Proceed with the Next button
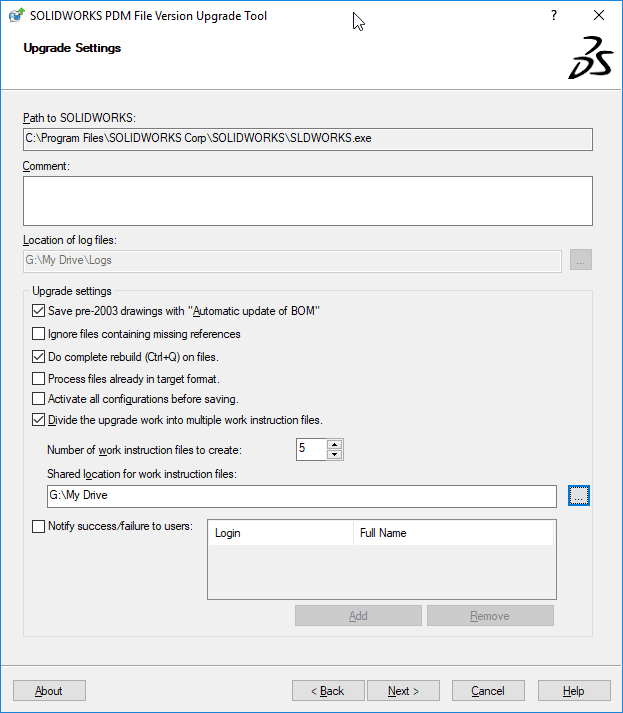 (403, 691)
